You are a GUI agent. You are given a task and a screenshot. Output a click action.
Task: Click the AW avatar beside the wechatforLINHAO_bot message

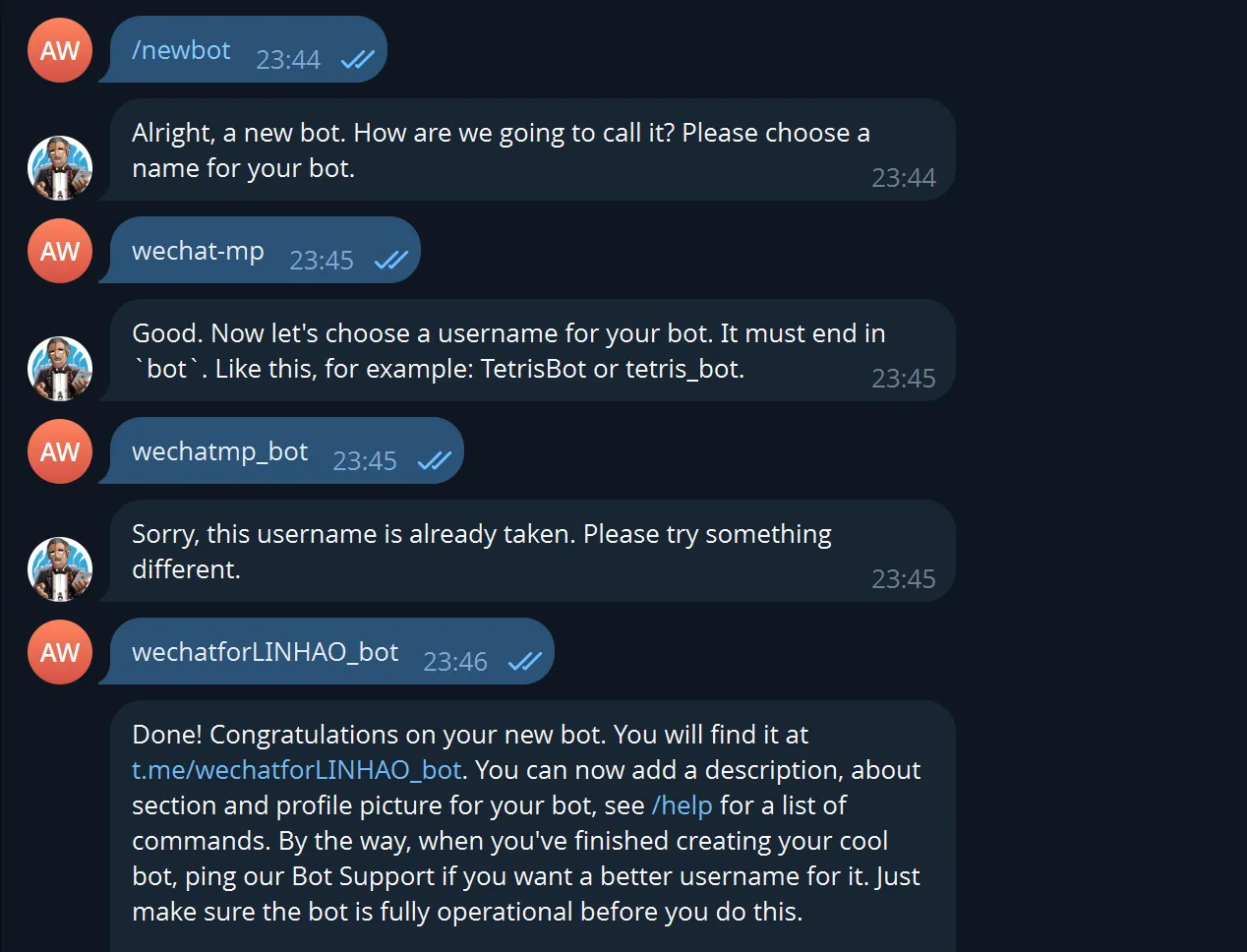[x=60, y=652]
